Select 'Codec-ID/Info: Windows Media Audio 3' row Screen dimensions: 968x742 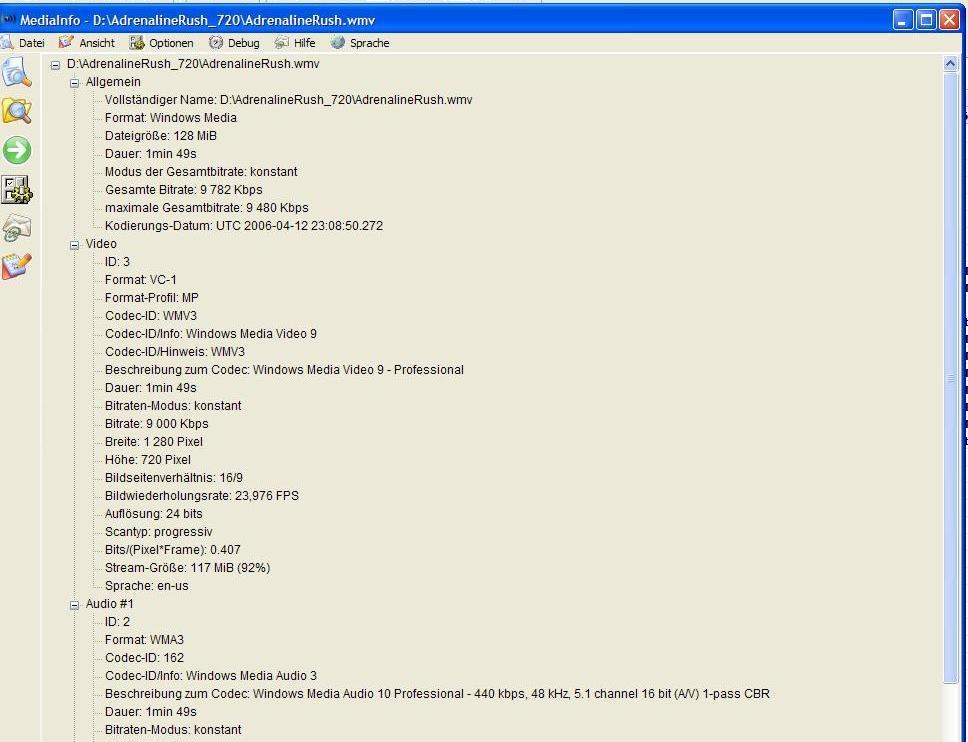pos(211,676)
